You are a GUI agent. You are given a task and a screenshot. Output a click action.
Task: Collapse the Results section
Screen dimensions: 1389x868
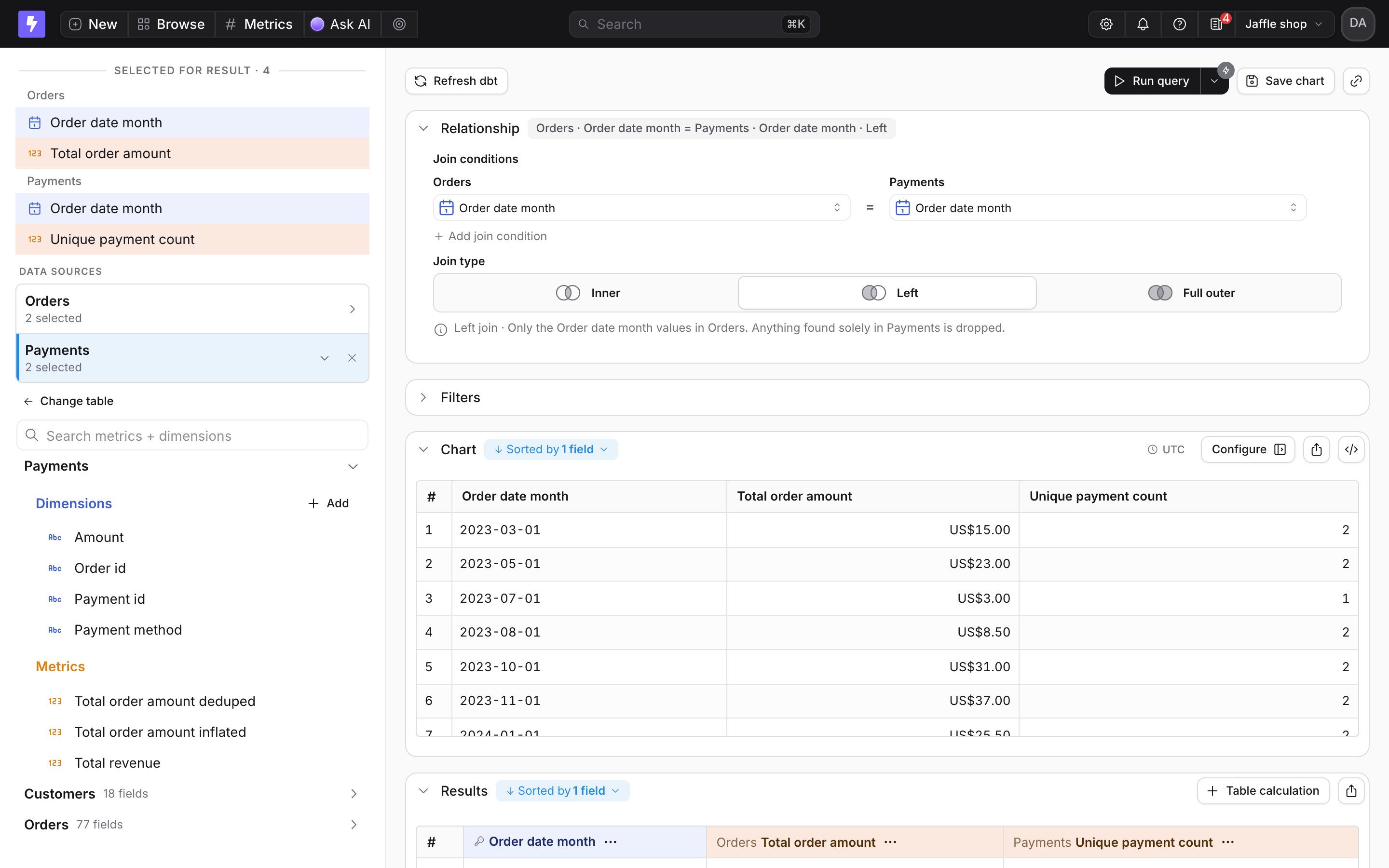click(423, 791)
